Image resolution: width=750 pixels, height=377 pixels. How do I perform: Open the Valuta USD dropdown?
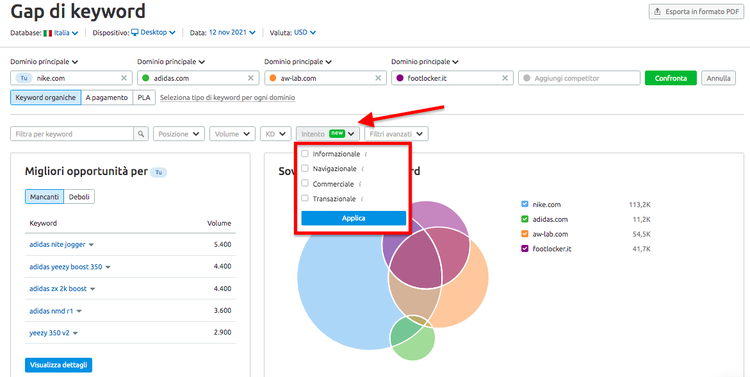pos(305,33)
